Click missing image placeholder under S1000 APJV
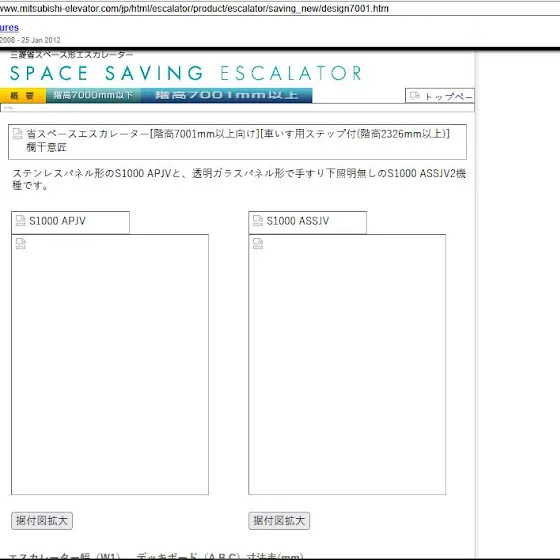 coord(110,365)
